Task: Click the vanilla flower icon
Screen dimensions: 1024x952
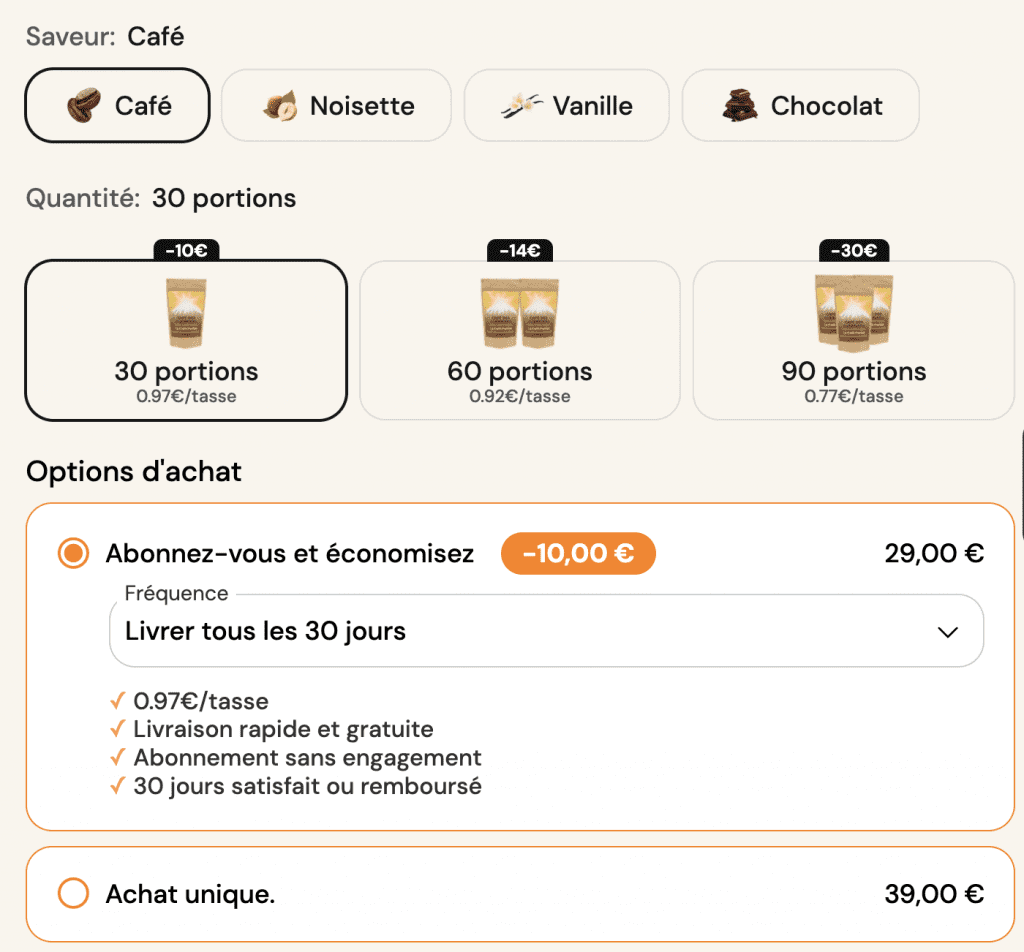Action: click(x=522, y=105)
